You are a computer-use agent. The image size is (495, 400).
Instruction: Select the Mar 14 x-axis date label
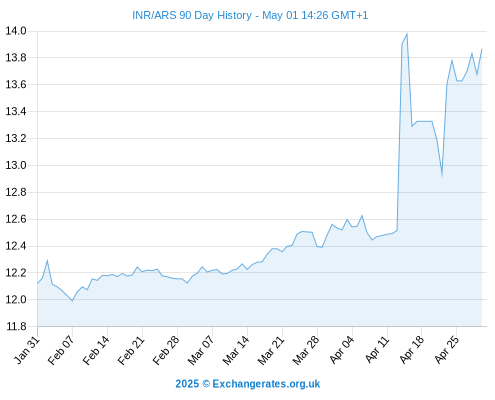(236, 350)
